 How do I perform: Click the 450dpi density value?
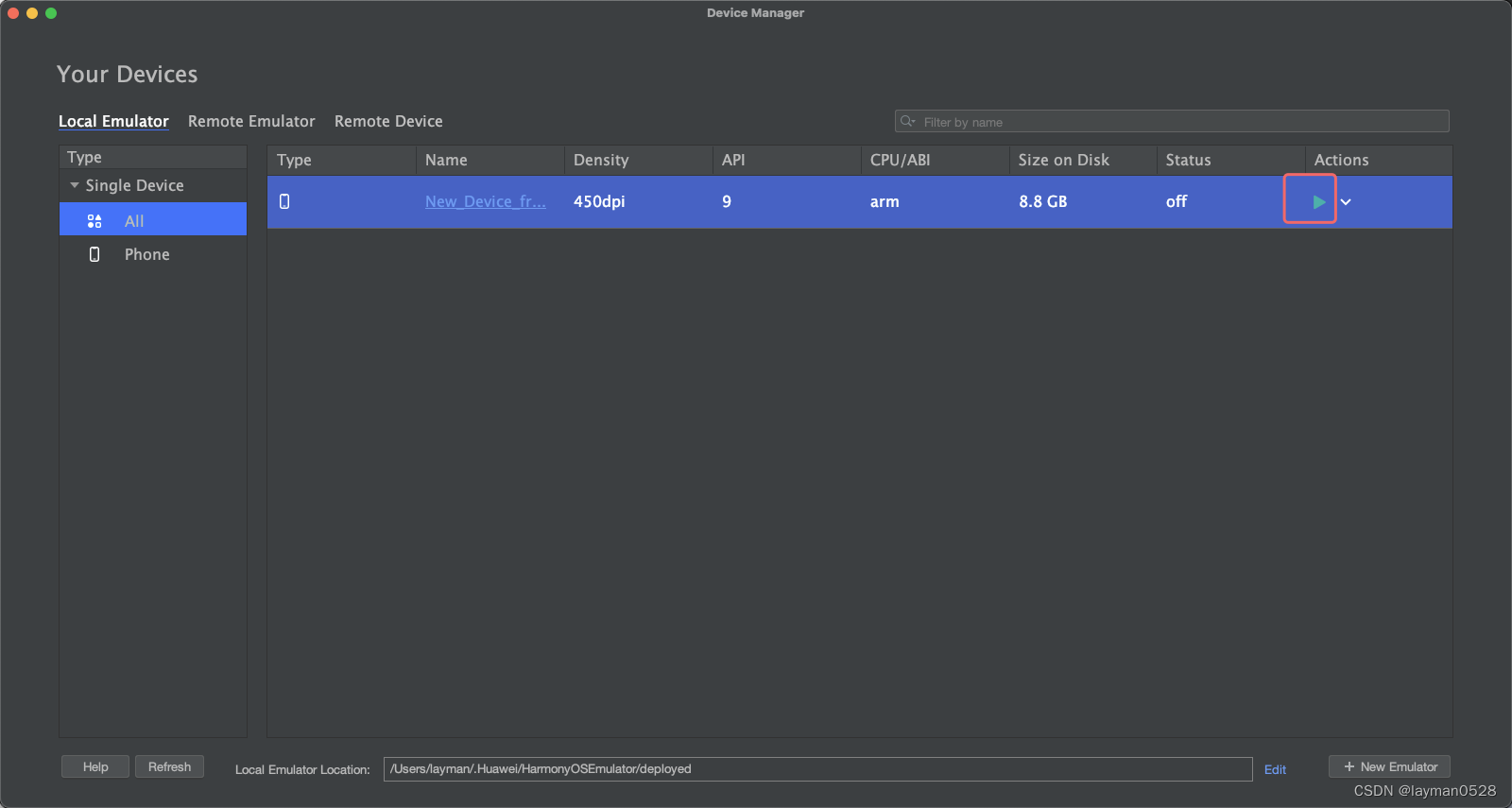599,201
